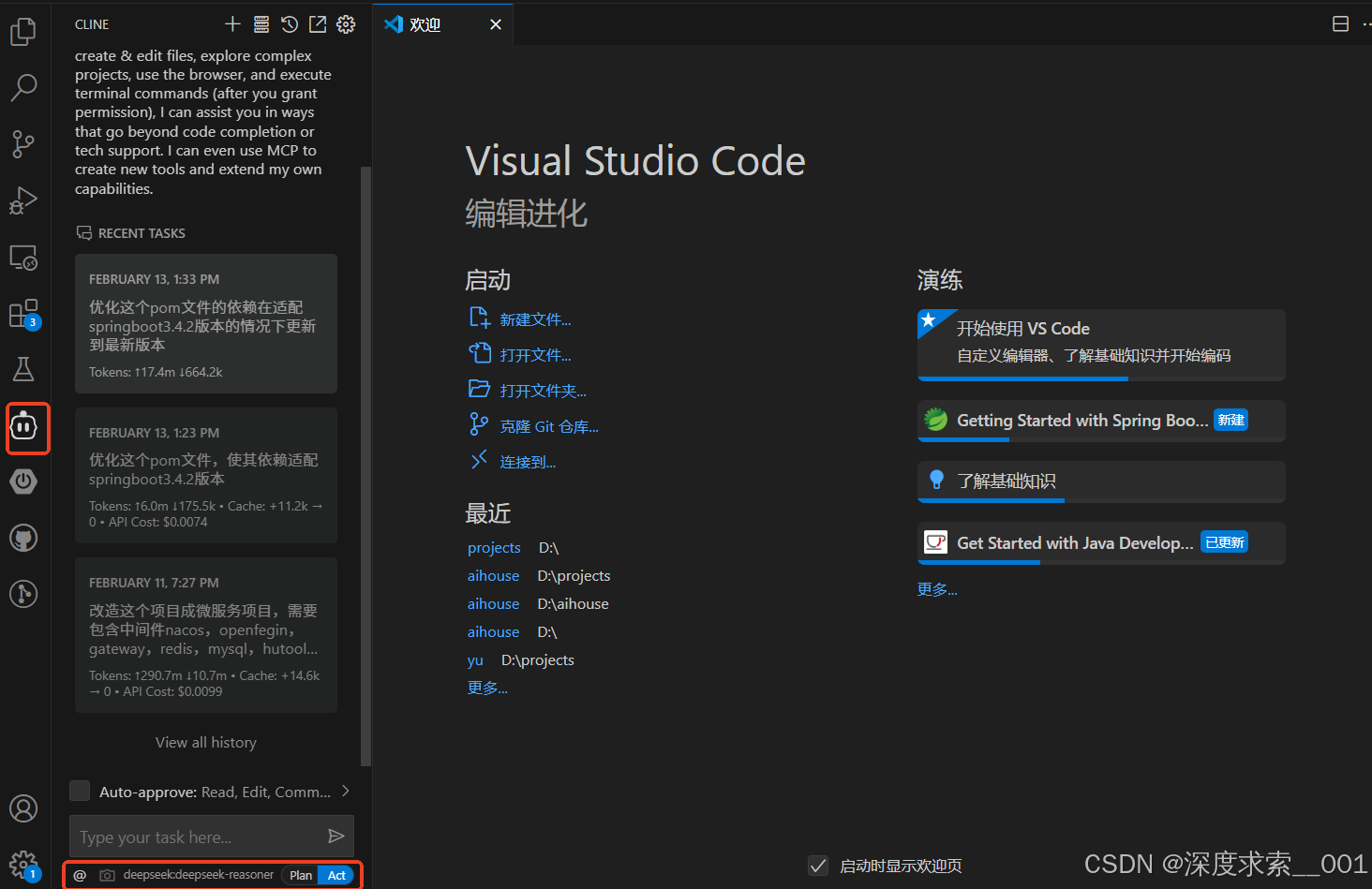Open the GitHub icon in activity bar
Image resolution: width=1372 pixels, height=889 pixels.
click(23, 538)
